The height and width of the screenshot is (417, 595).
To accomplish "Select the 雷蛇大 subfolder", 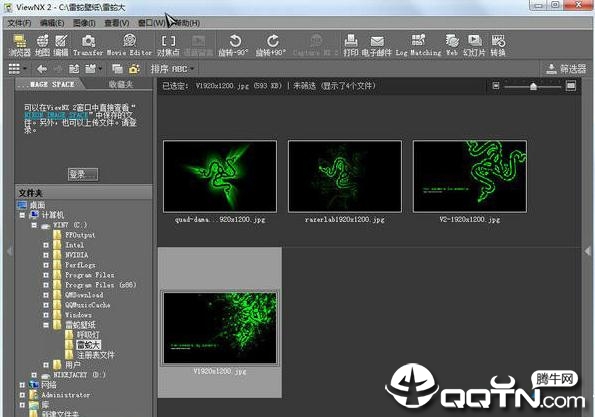I will click(x=83, y=345).
